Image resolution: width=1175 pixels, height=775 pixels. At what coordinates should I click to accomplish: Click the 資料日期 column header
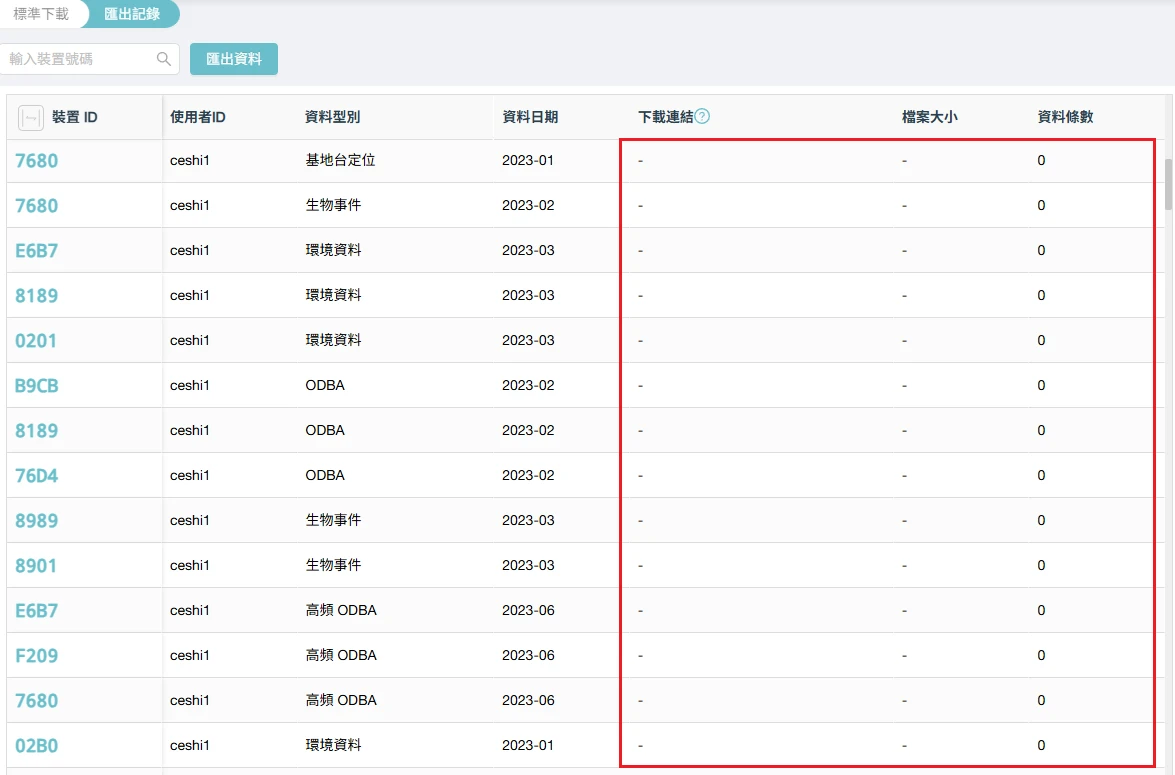coord(530,117)
